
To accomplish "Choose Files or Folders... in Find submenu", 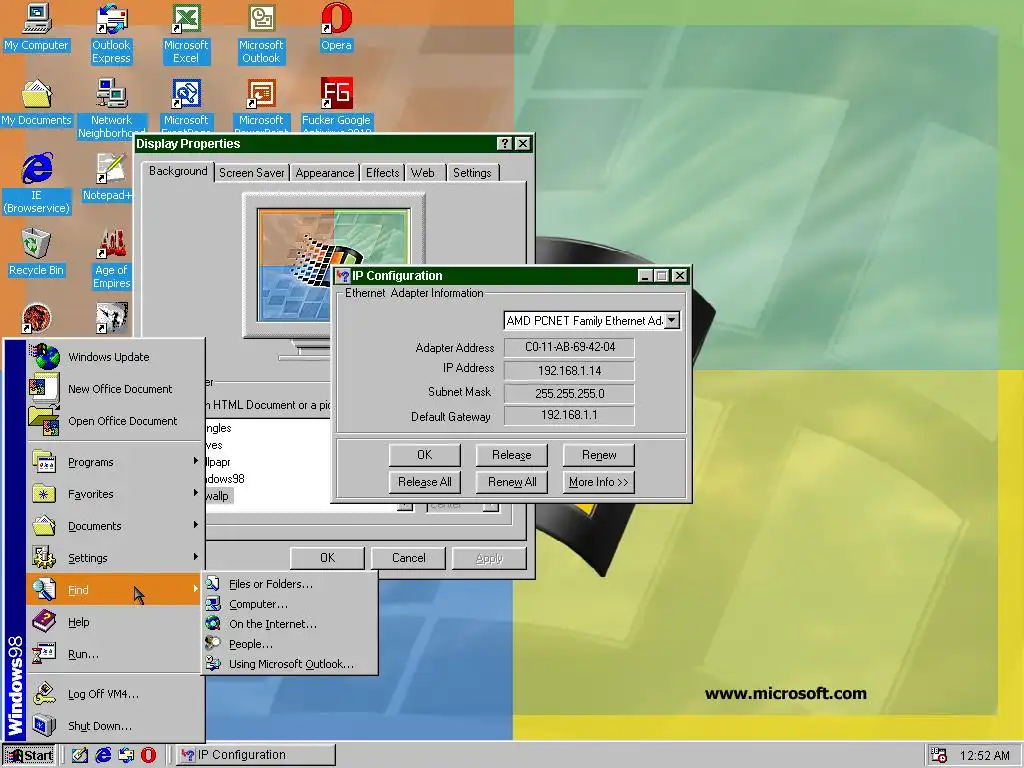I will pos(290,584).
